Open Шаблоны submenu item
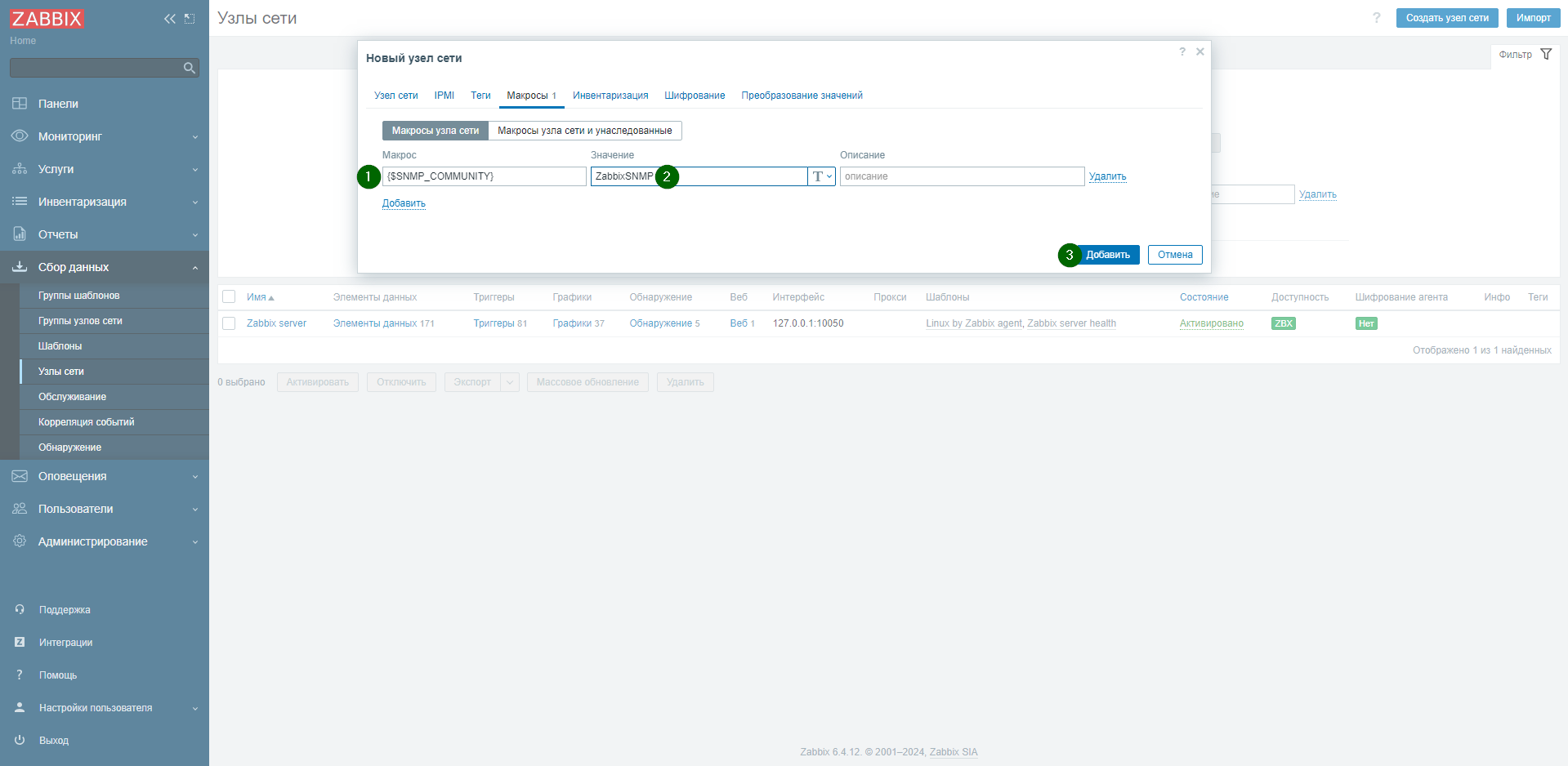Viewport: 1568px width, 766px height. (60, 346)
